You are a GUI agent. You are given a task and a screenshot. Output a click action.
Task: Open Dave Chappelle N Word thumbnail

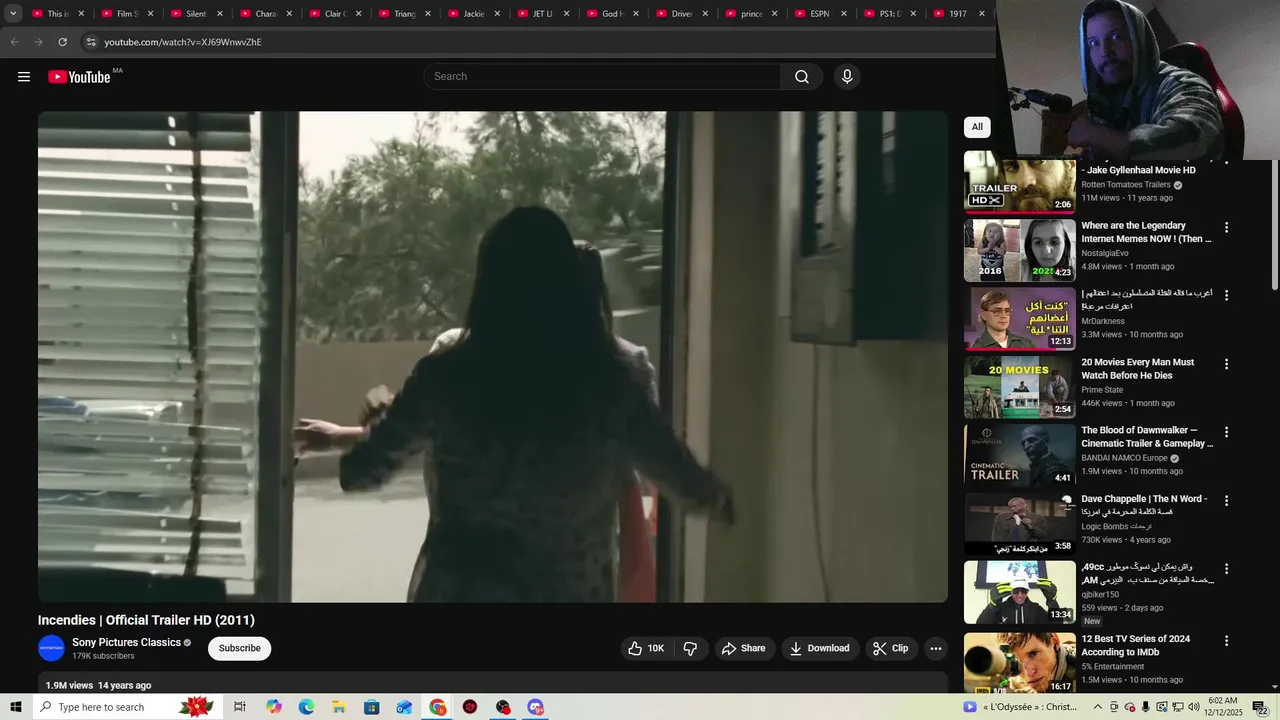pyautogui.click(x=1020, y=523)
